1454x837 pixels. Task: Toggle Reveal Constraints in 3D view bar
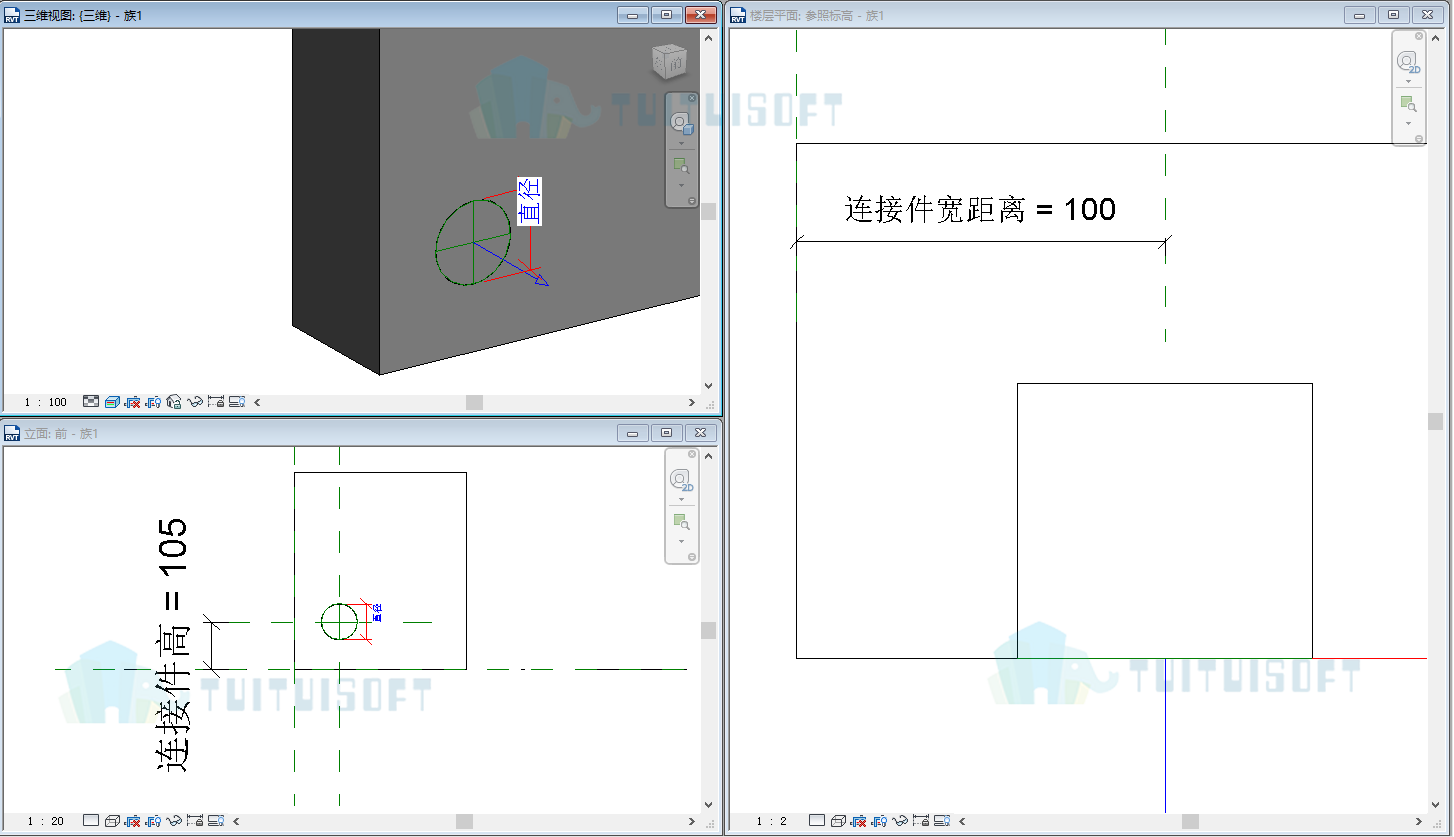point(216,401)
